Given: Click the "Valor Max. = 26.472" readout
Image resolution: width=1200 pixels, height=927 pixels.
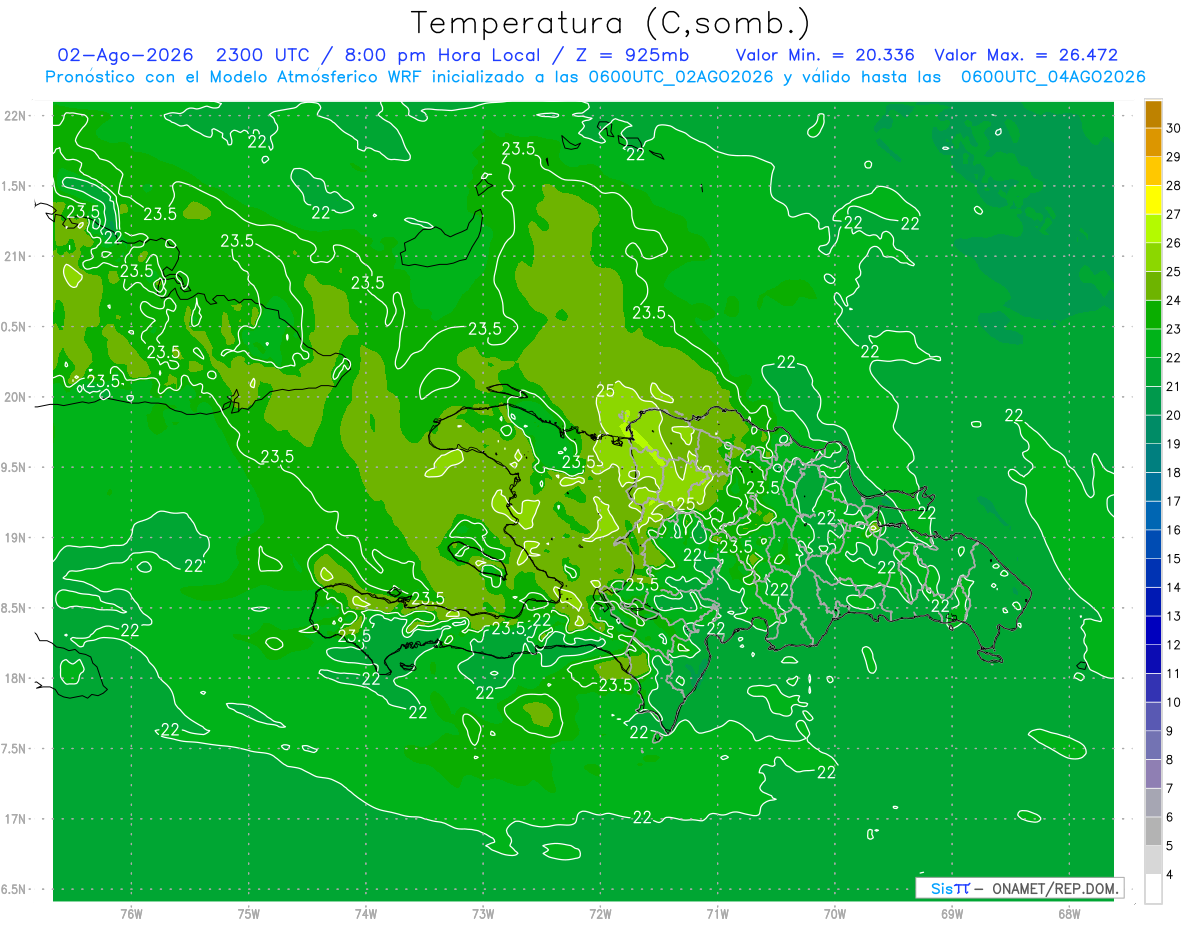Looking at the screenshot, I should click(1026, 55).
